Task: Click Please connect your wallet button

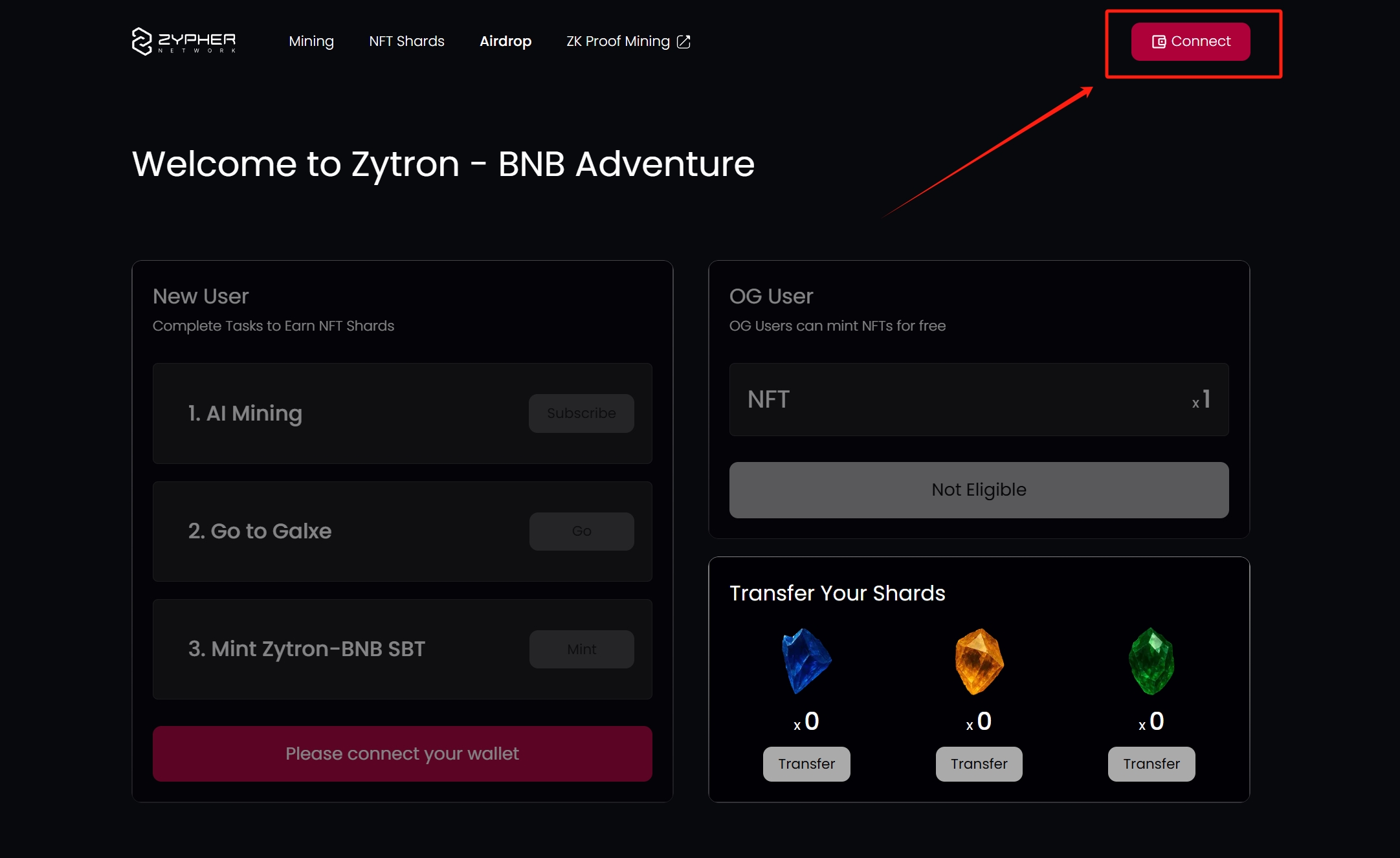Action: tap(402, 753)
